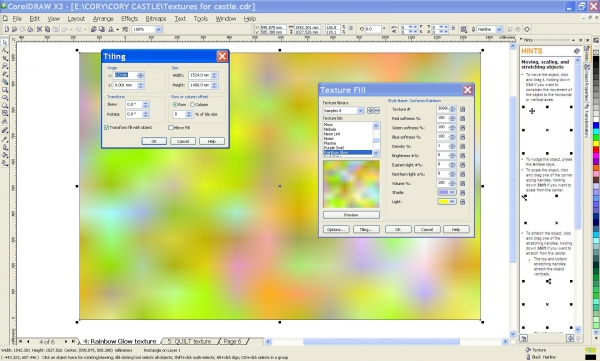The height and width of the screenshot is (361, 600).
Task: Open the zoom level dropdown in toolbar
Action: point(158,29)
